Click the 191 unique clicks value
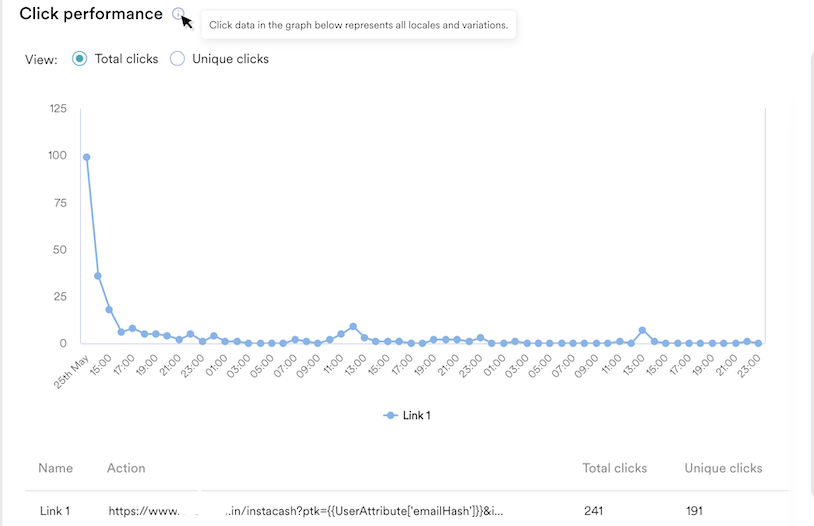This screenshot has width=814, height=526. 694,511
